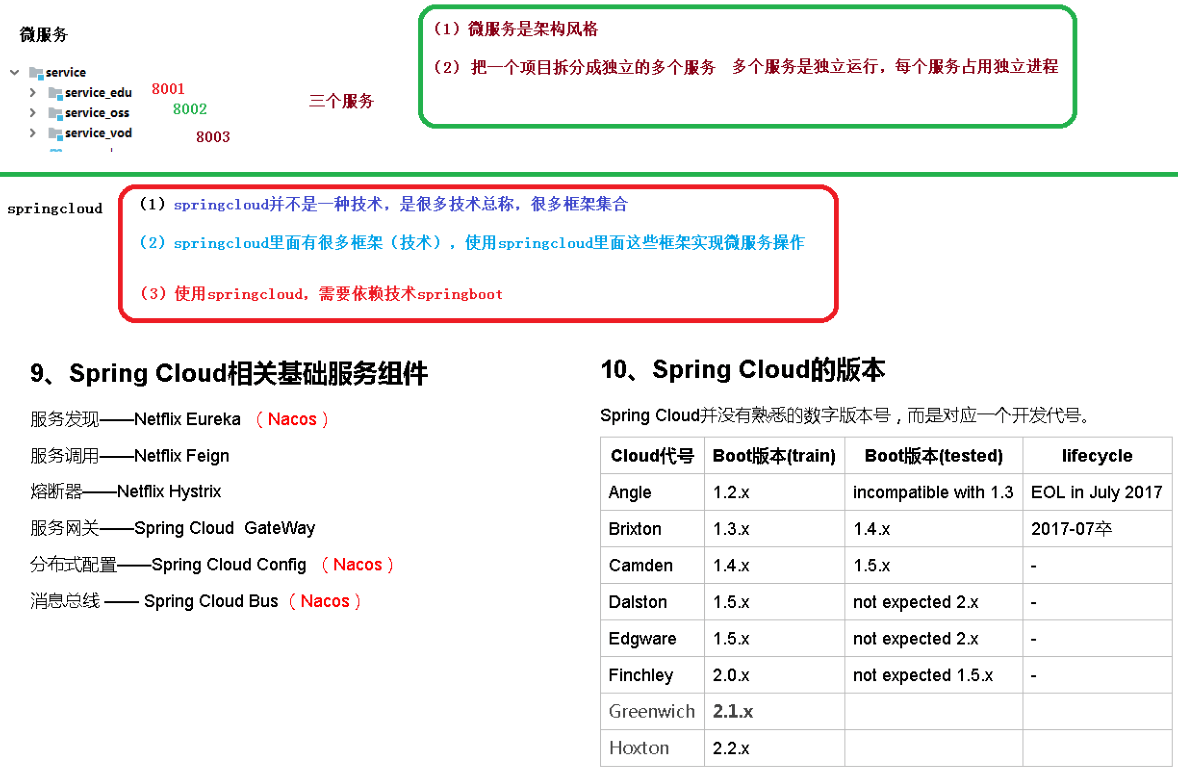Click the Cloud代号 column header
Image resolution: width=1178 pixels, height=774 pixels.
click(652, 455)
